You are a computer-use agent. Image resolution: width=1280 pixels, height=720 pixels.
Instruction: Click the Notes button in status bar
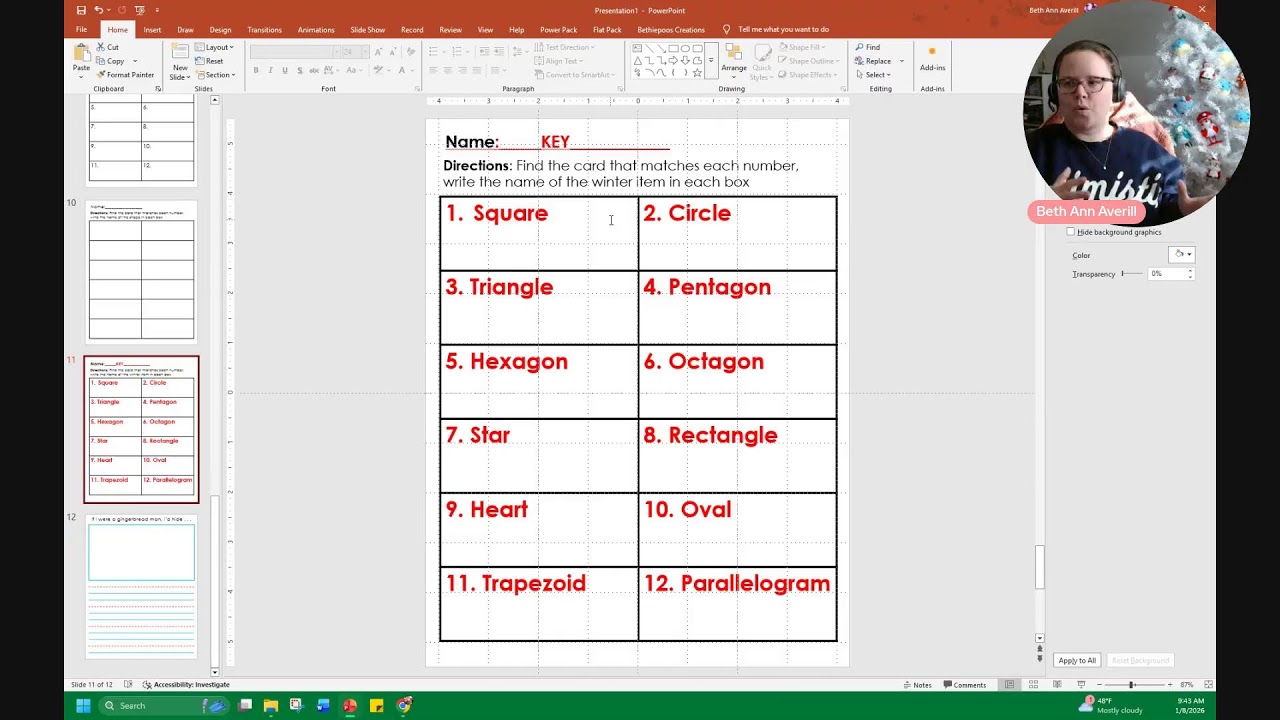917,685
